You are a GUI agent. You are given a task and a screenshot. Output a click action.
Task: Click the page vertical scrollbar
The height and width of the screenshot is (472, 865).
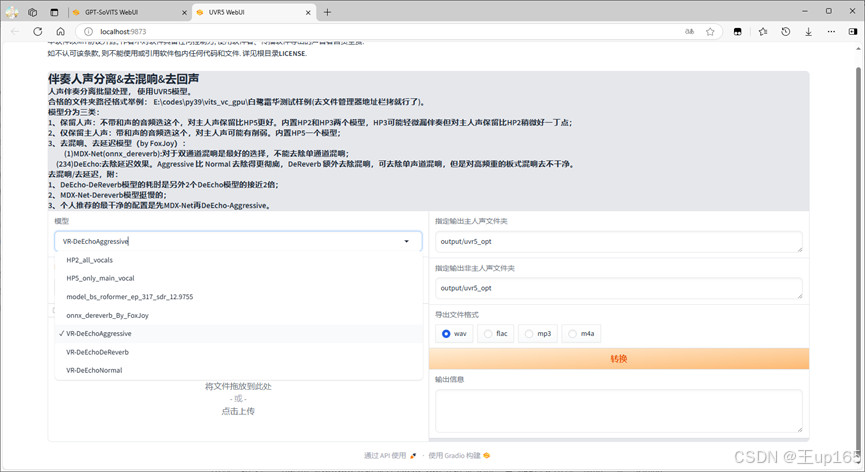coord(858,248)
